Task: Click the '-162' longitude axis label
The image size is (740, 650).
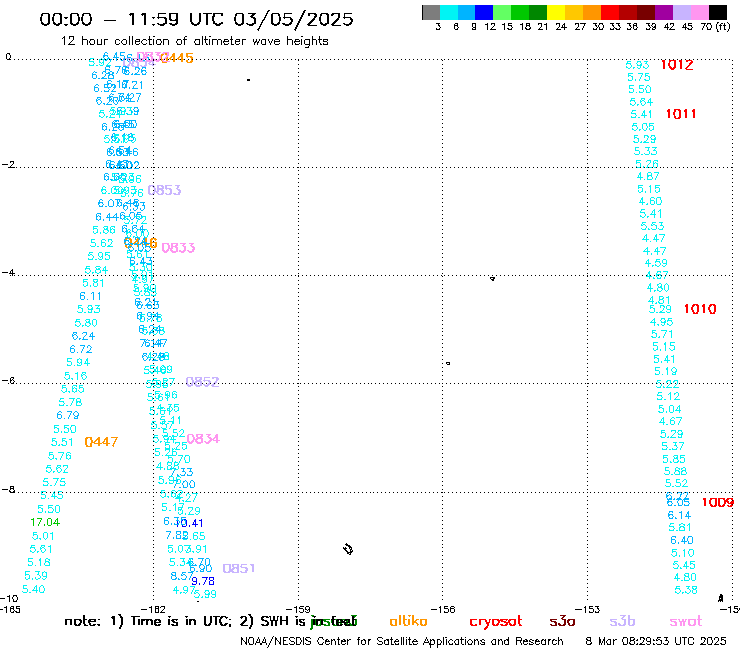Action: pos(154,609)
